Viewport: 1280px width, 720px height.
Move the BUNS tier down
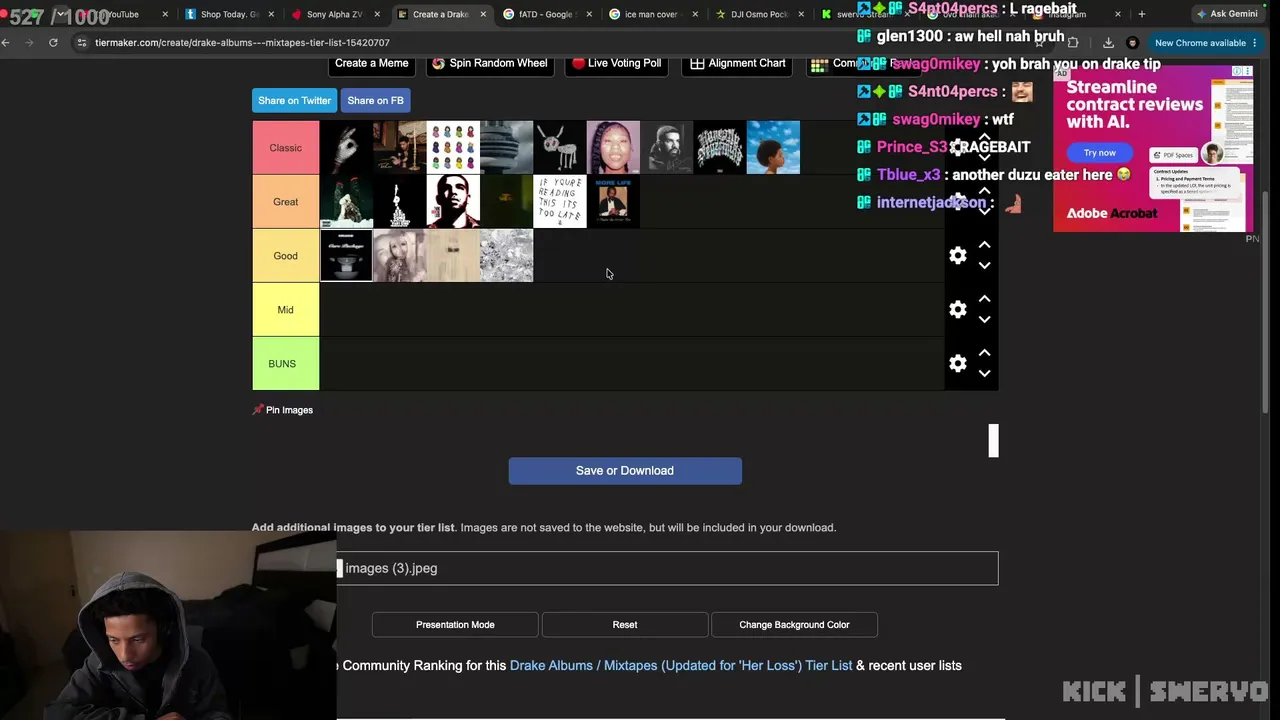click(x=984, y=374)
